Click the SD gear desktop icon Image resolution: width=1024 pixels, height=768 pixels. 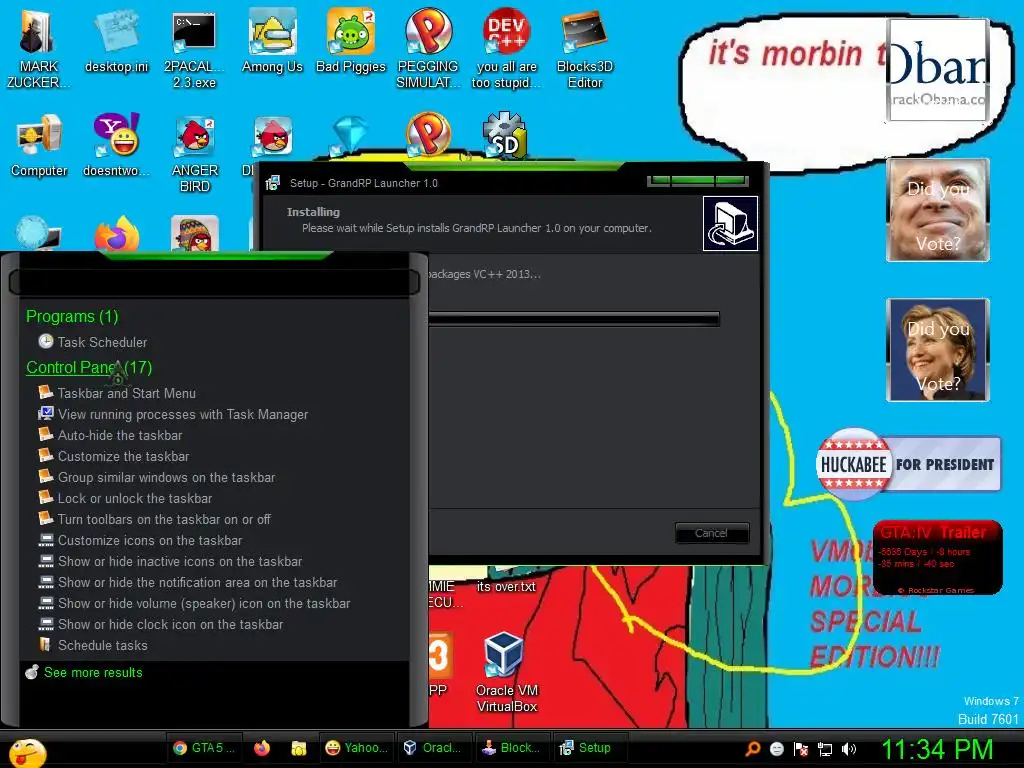[505, 136]
